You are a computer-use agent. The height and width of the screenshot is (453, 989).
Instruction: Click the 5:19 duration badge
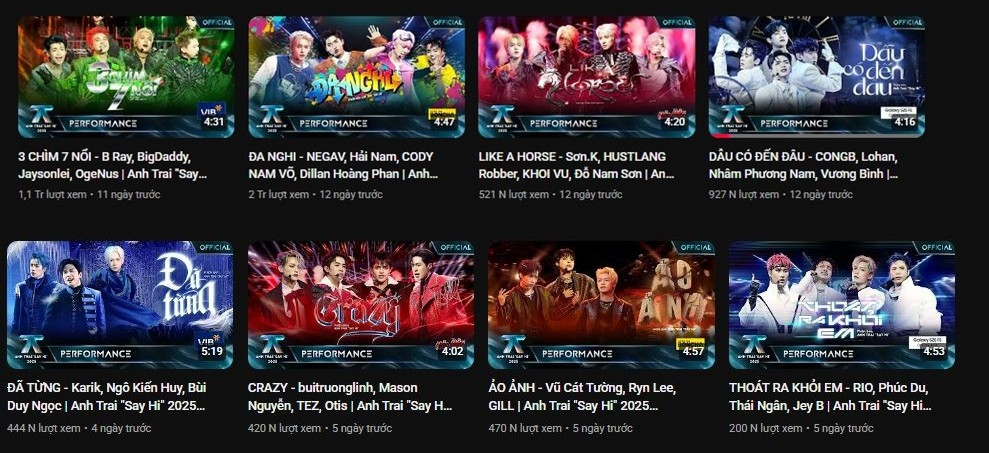coord(212,351)
